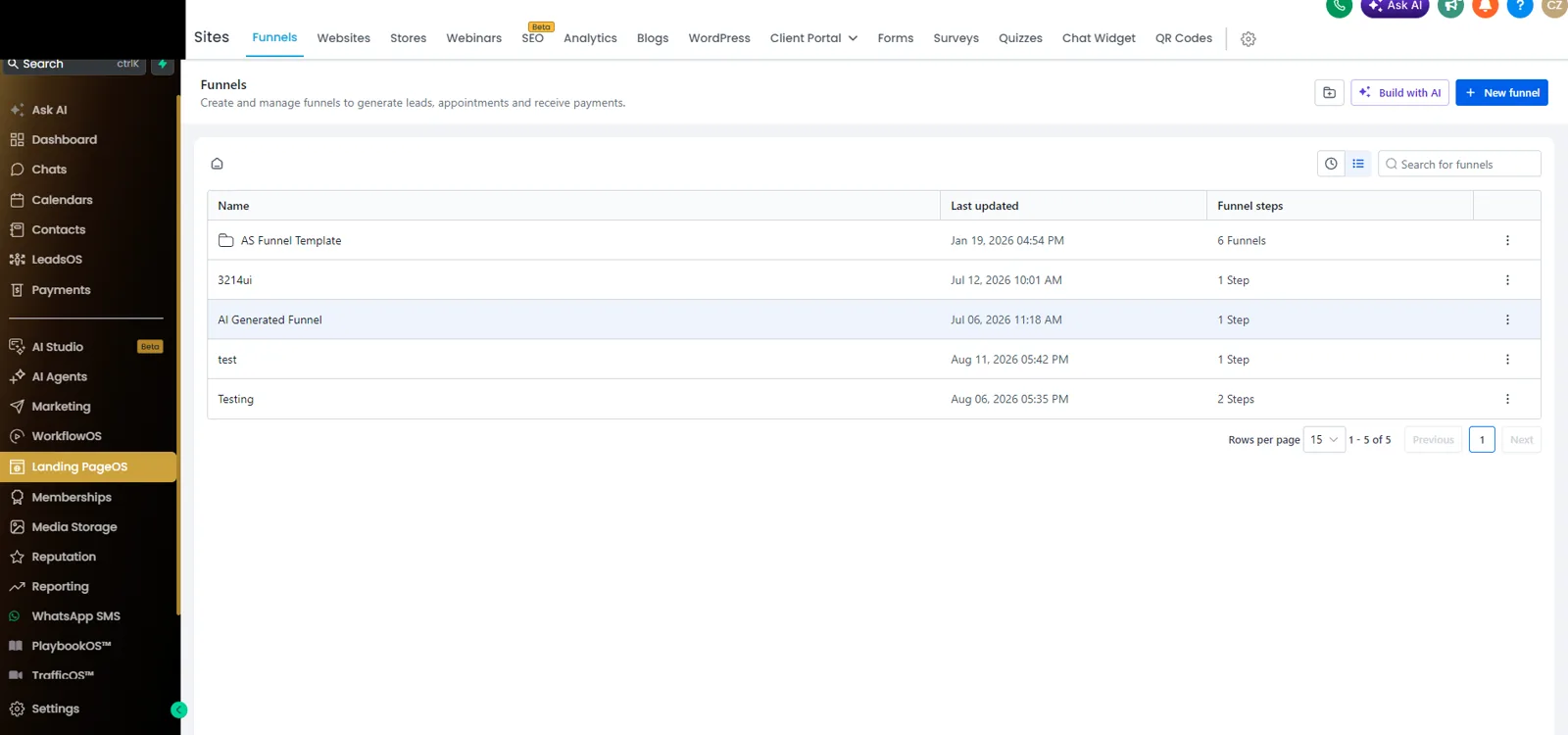Viewport: 1568px width, 735px height.
Task: Select Landing PageOS in the sidebar
Action: click(88, 466)
